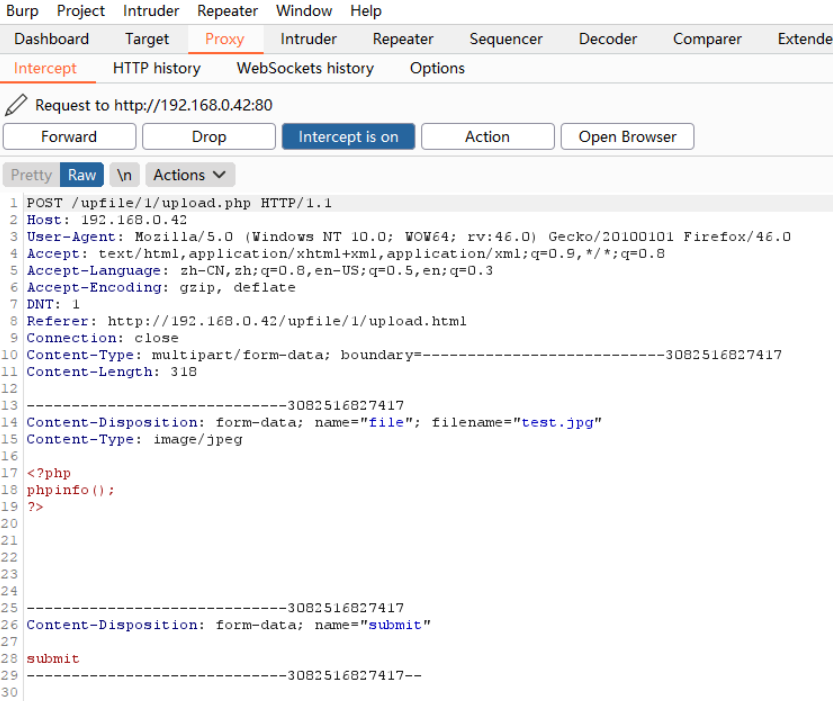833x701 pixels.
Task: Click the POST /upfile/1/upload.php request line
Action: click(x=179, y=203)
